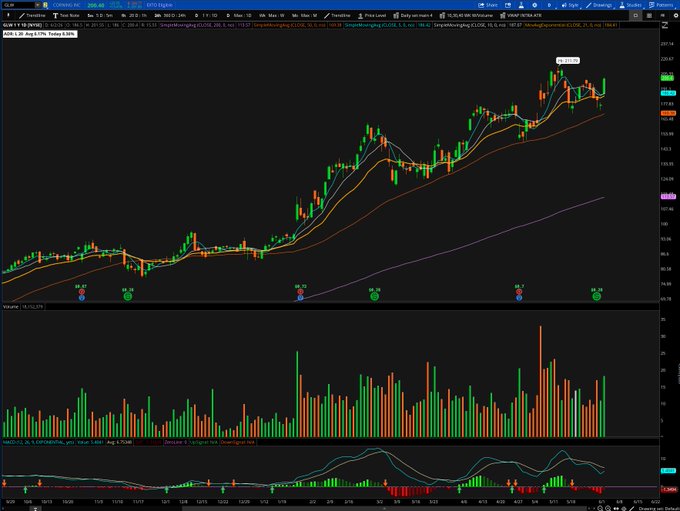The width and height of the screenshot is (680, 511).
Task: Switch to Max : M monthly timeframe
Action: [304, 15]
